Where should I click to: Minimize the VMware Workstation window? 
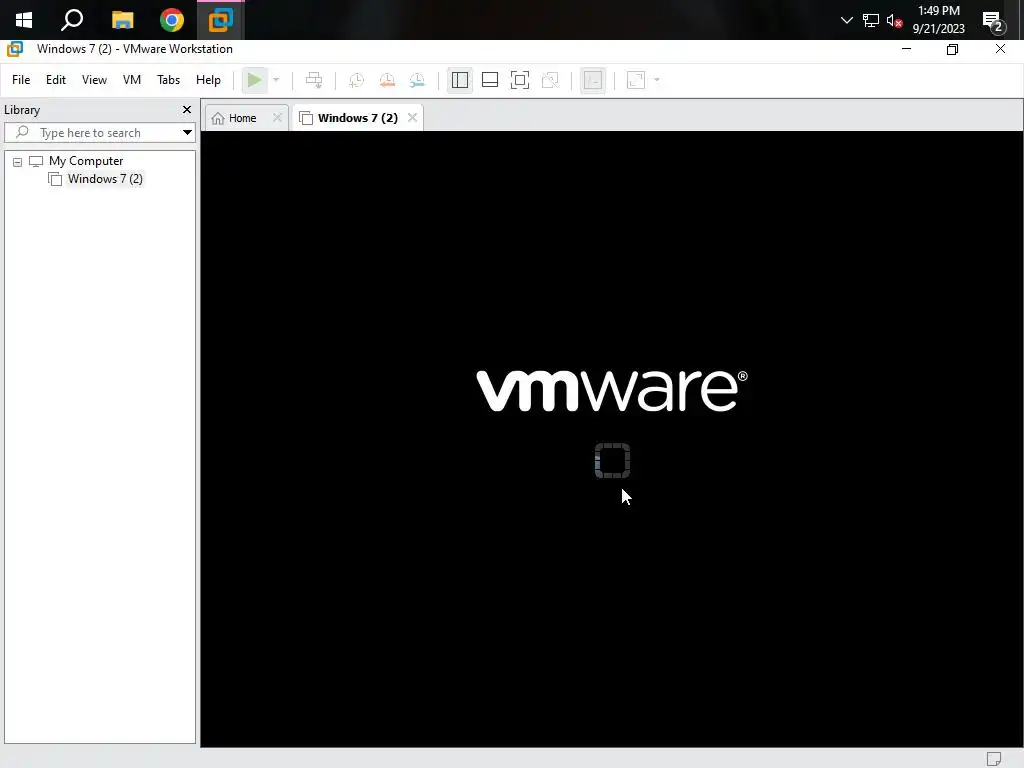(x=906, y=49)
